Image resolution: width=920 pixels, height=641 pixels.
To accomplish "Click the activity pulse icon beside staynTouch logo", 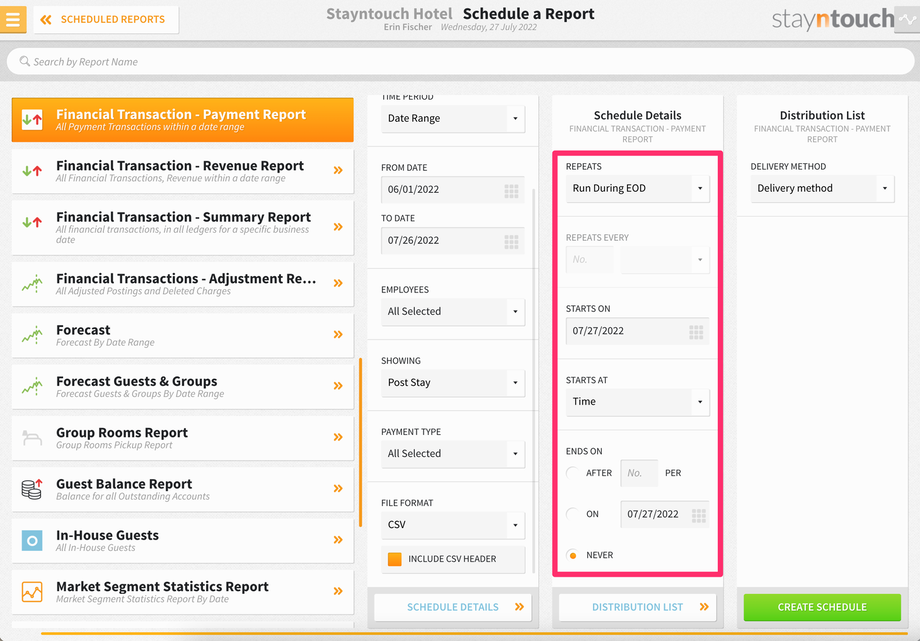I will [907, 19].
